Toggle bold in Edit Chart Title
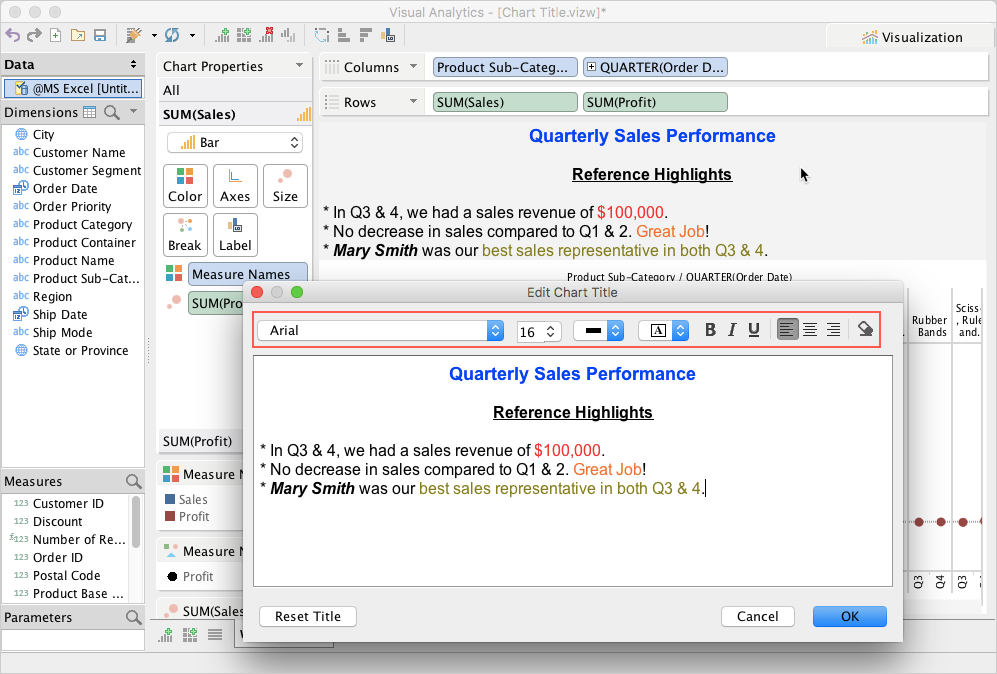This screenshot has height=674, width=997. (710, 329)
